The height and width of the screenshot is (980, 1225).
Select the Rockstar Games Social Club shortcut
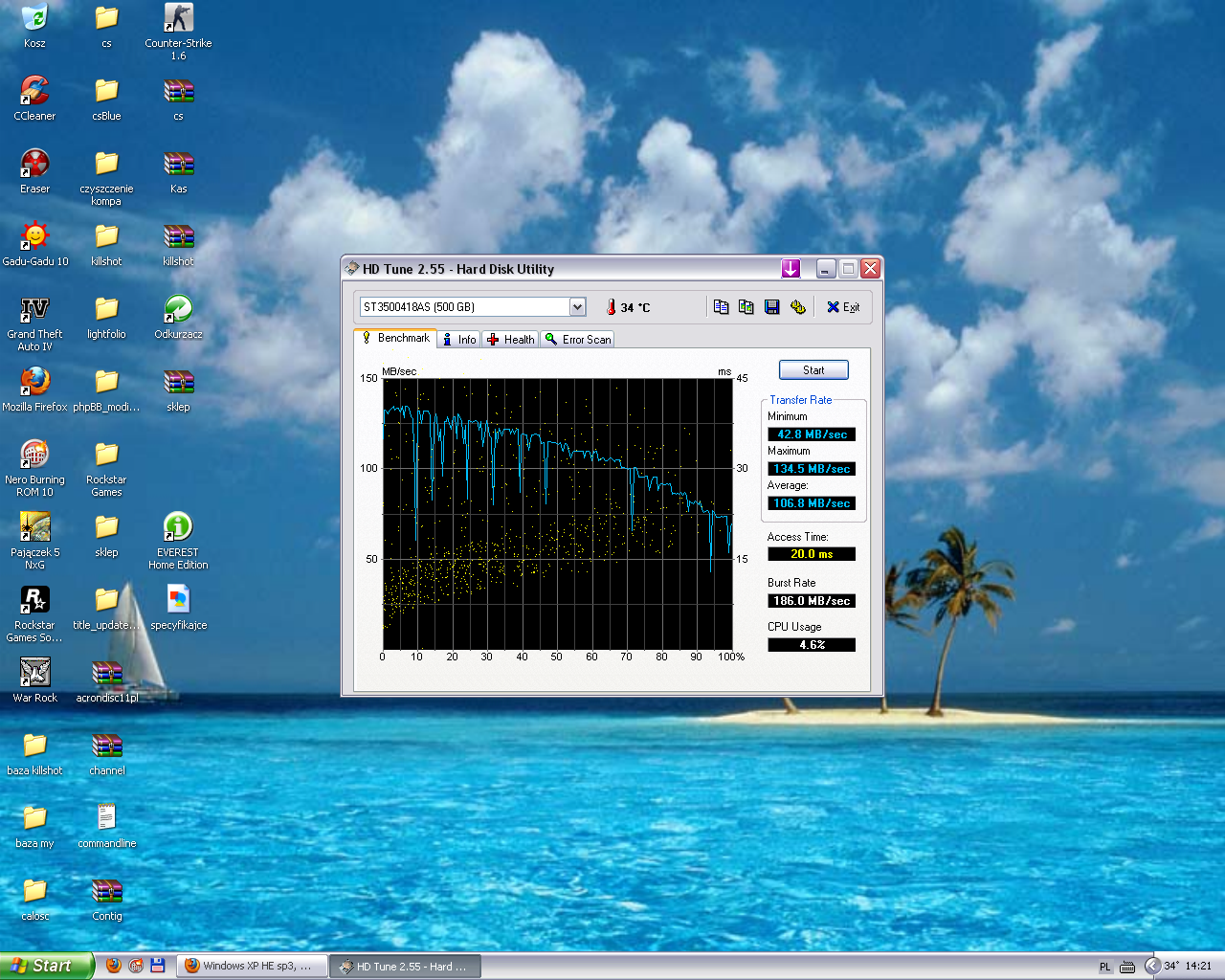[x=34, y=613]
